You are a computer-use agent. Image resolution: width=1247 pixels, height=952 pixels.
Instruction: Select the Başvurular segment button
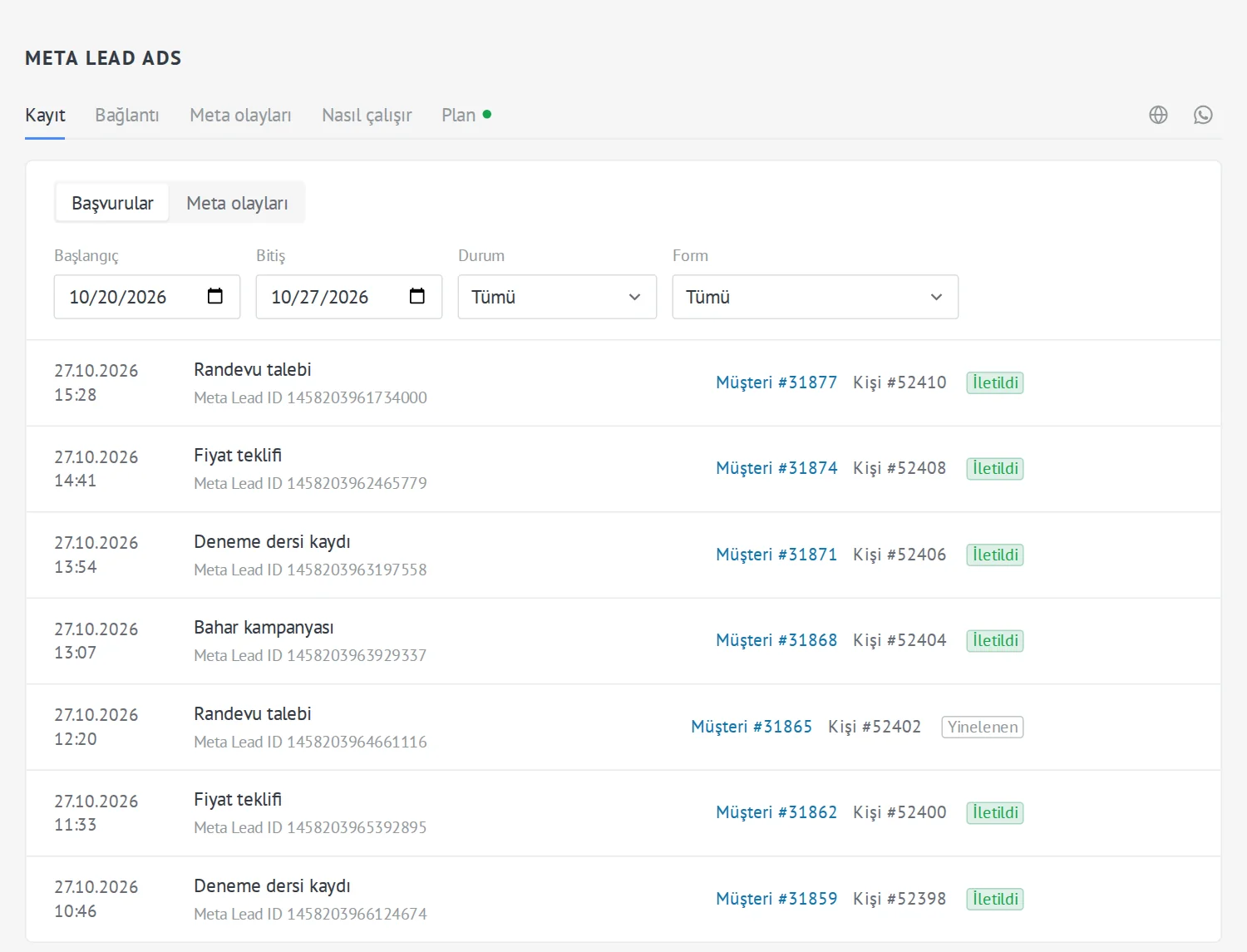[112, 203]
